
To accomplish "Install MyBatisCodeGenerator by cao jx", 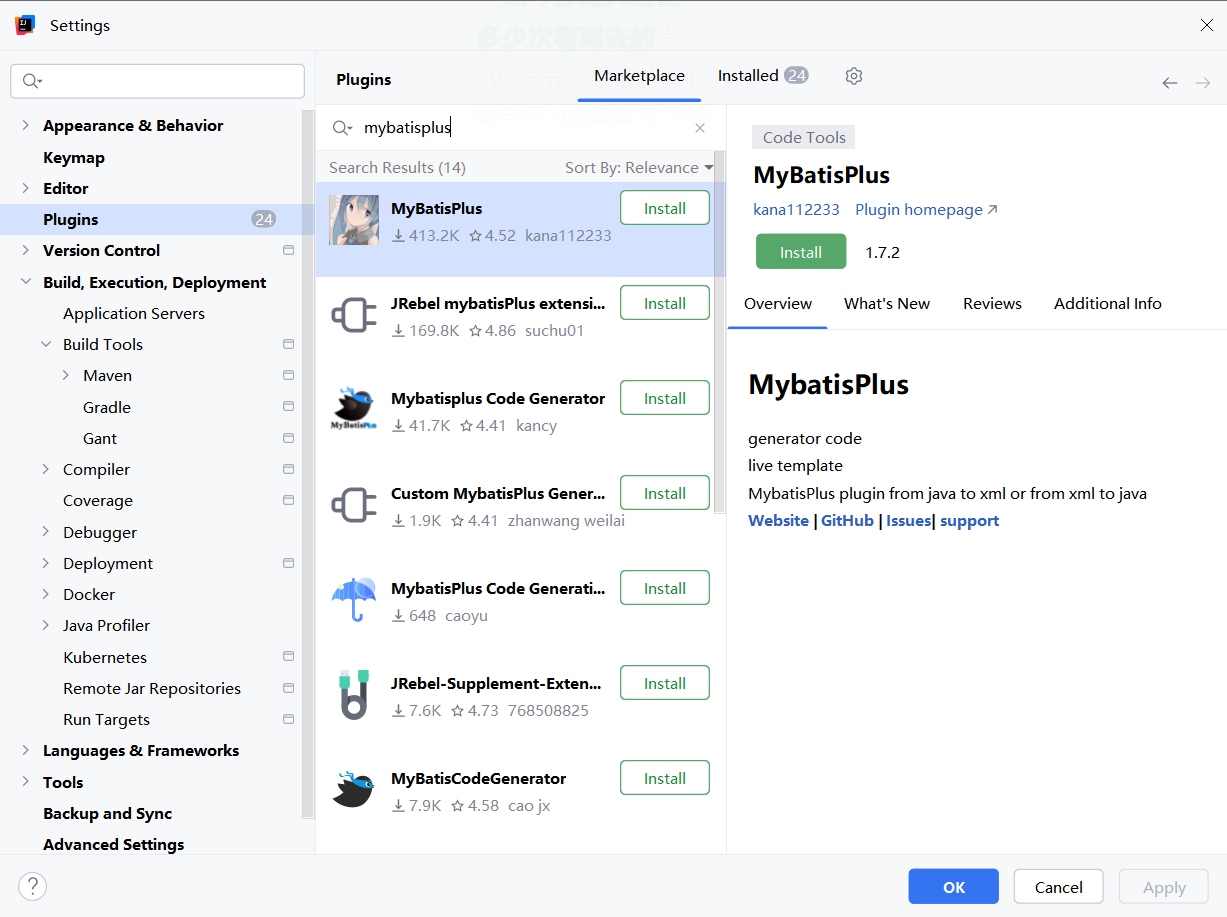I will 665,778.
